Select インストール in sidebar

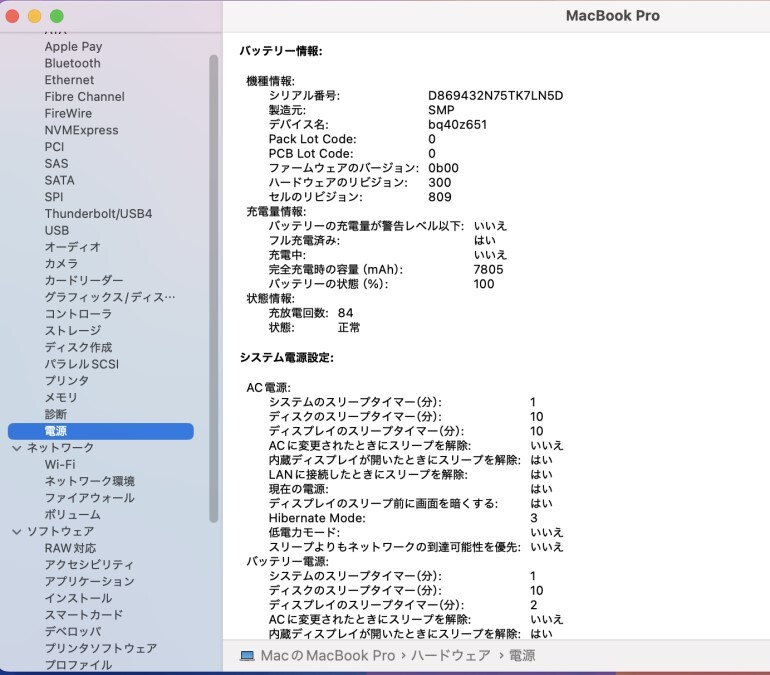78,598
